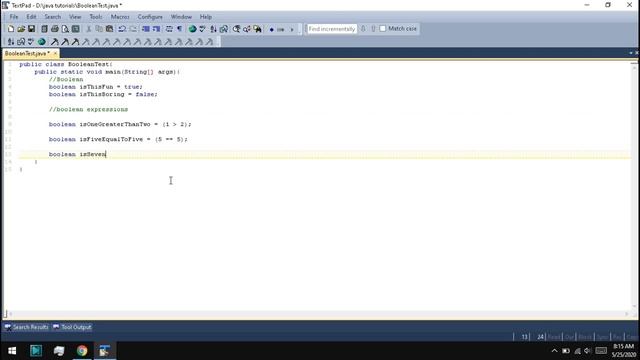Viewport: 640px width, 360px height.
Task: Click the volume speaker tray icon
Action: [587, 351]
